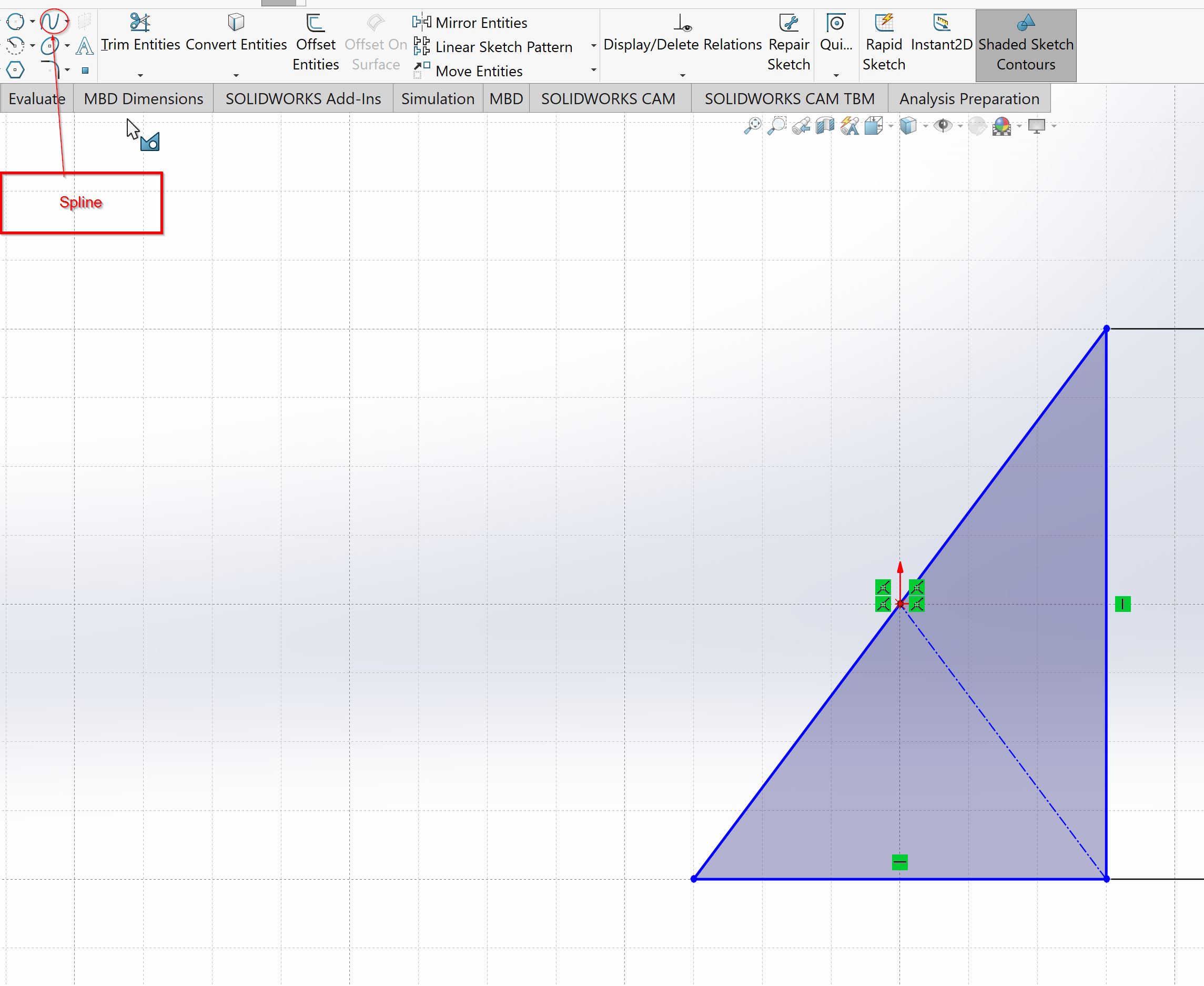The image size is (1204, 986).
Task: Select bottom-left vertex of triangle sketch
Action: tap(694, 879)
